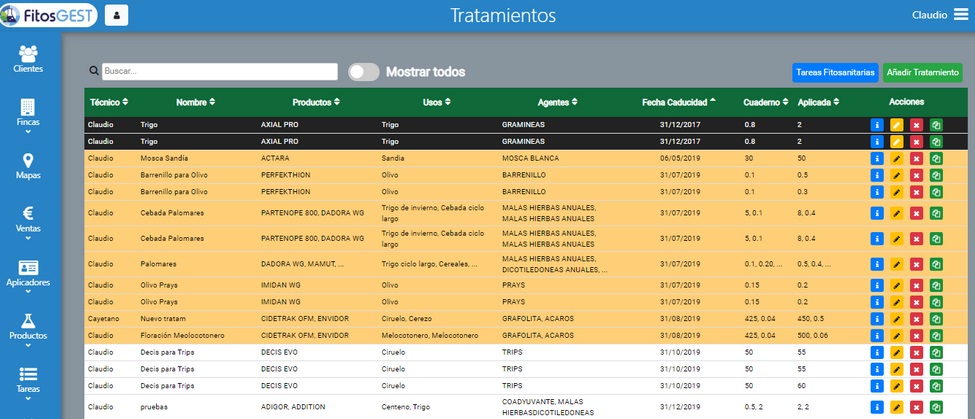The image size is (975, 419).
Task: Click the user profile icon button
Action: pos(116,15)
